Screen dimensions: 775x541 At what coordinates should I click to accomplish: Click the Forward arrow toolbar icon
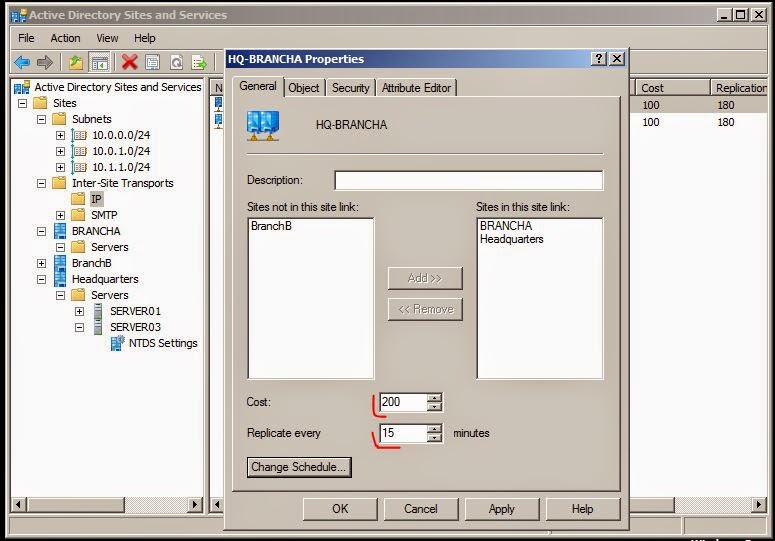pos(44,62)
